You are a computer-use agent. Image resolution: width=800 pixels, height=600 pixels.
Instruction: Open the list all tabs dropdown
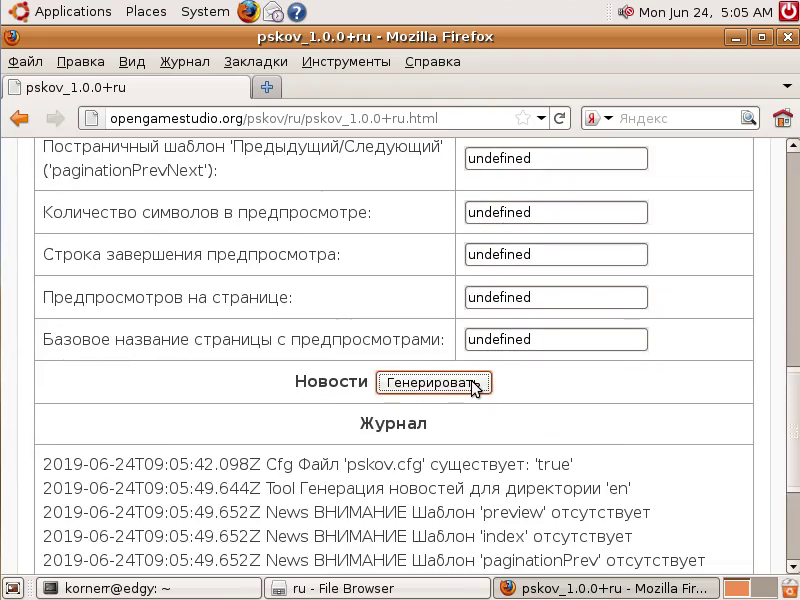787,87
